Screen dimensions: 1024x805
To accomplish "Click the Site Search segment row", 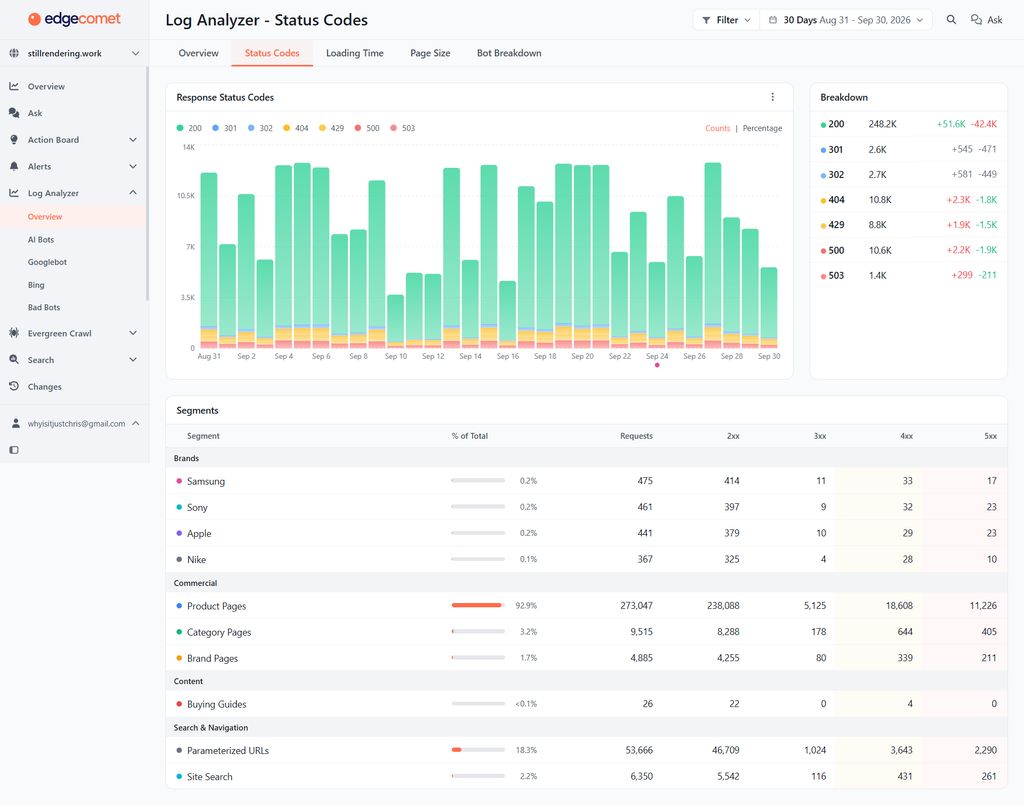I will click(586, 776).
